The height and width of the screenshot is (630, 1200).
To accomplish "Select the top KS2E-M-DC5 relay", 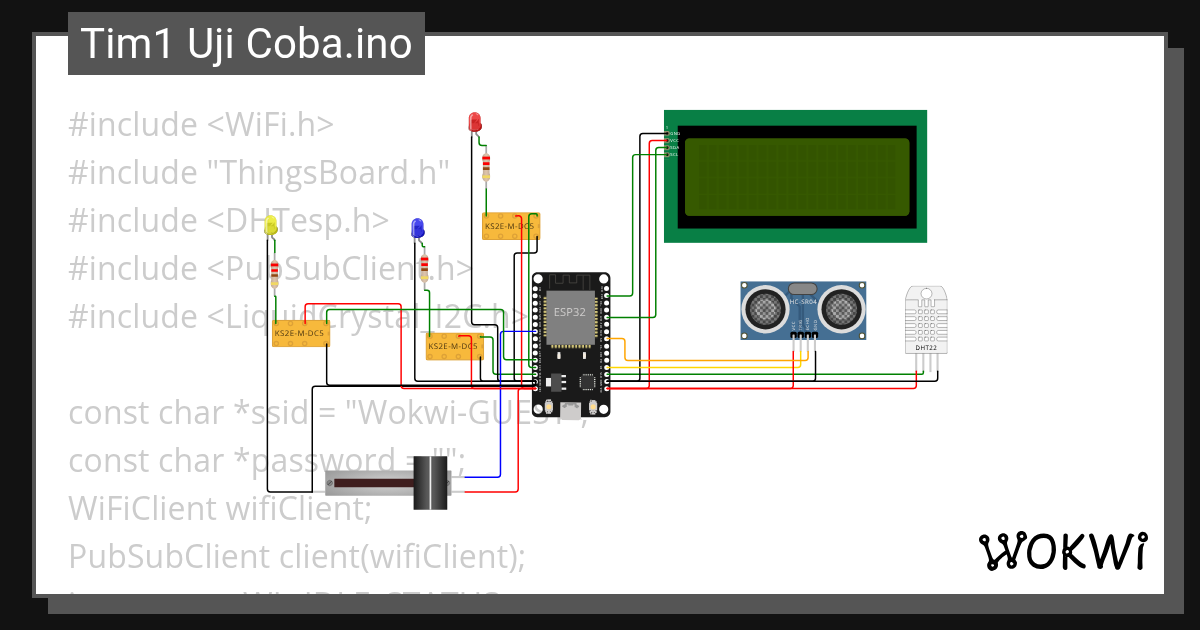I will (513, 227).
